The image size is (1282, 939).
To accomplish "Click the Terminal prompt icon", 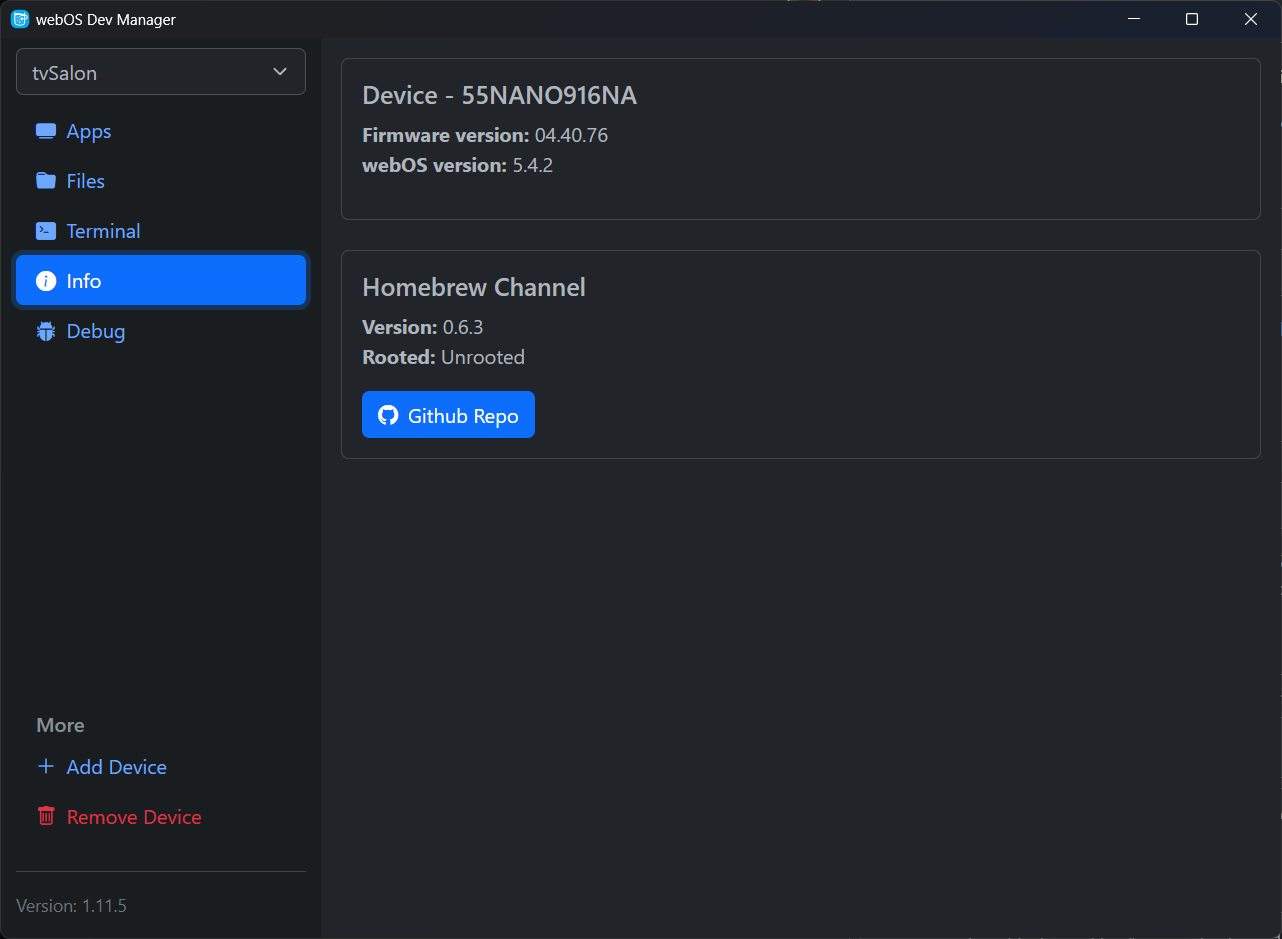I will pos(45,230).
